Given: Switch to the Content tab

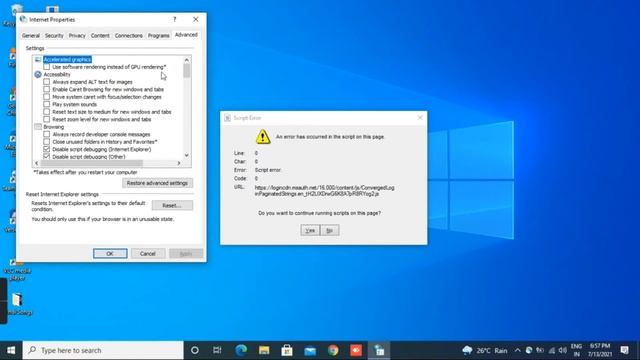Looking at the screenshot, I should 100,36.
